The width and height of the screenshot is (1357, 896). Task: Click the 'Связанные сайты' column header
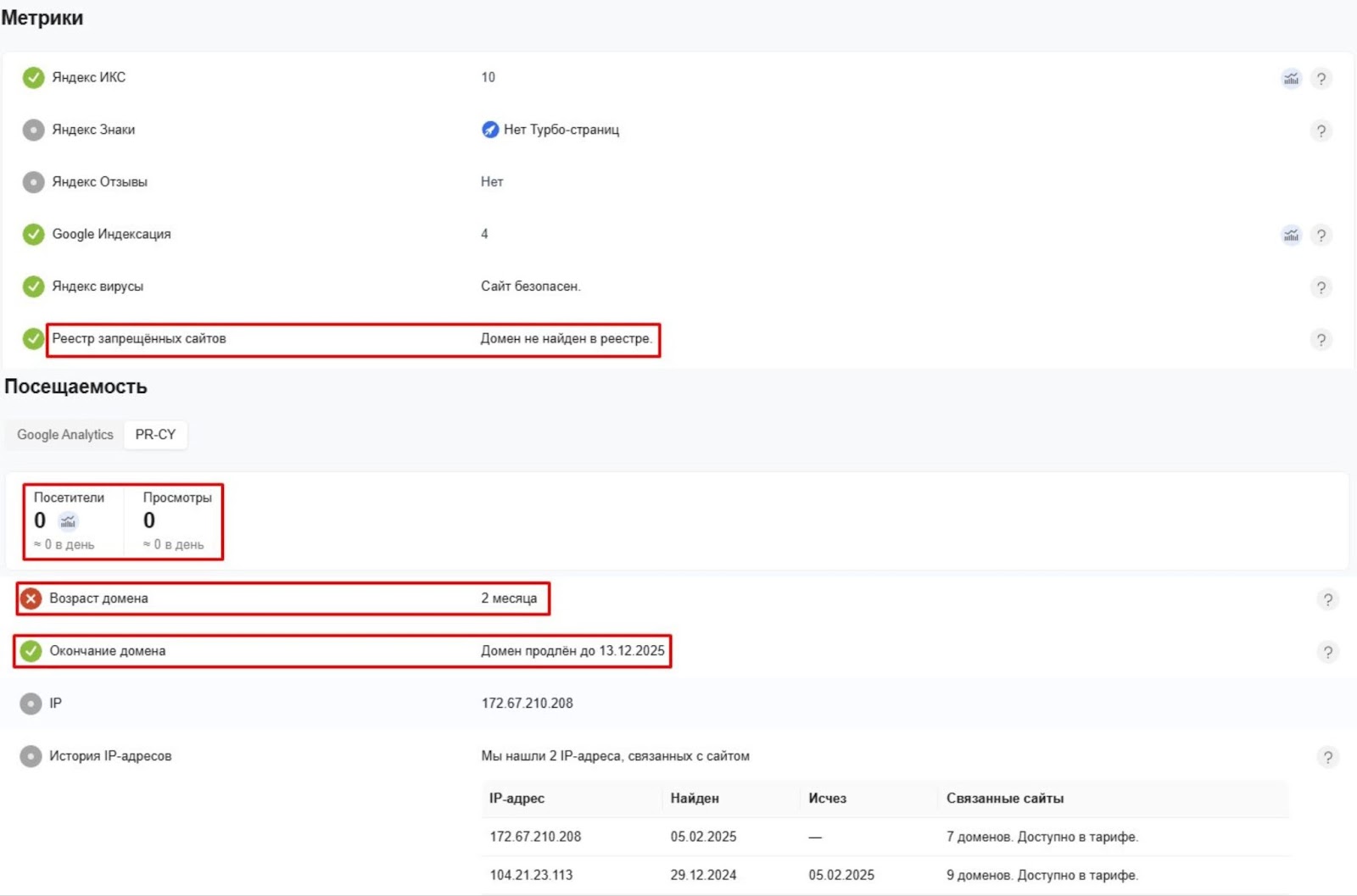(1005, 799)
